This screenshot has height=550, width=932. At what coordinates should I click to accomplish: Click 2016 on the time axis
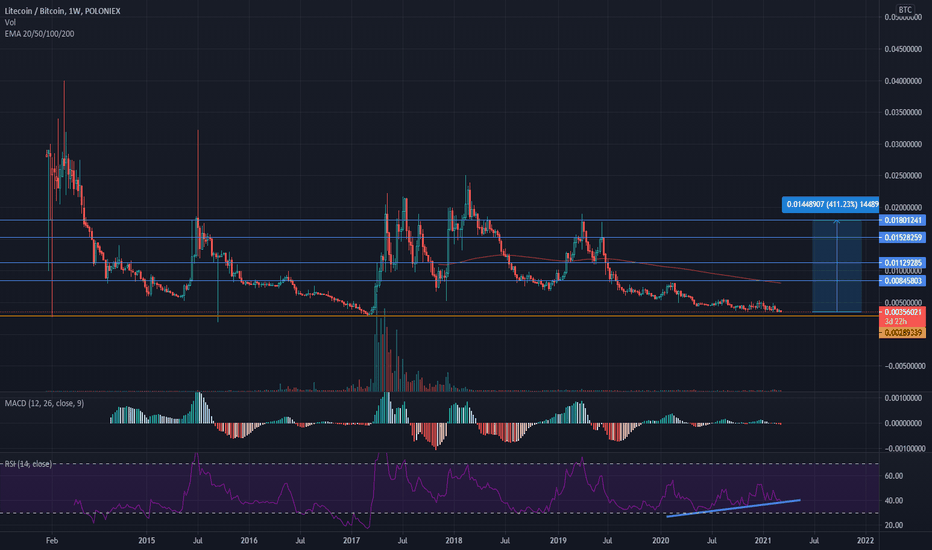point(249,540)
